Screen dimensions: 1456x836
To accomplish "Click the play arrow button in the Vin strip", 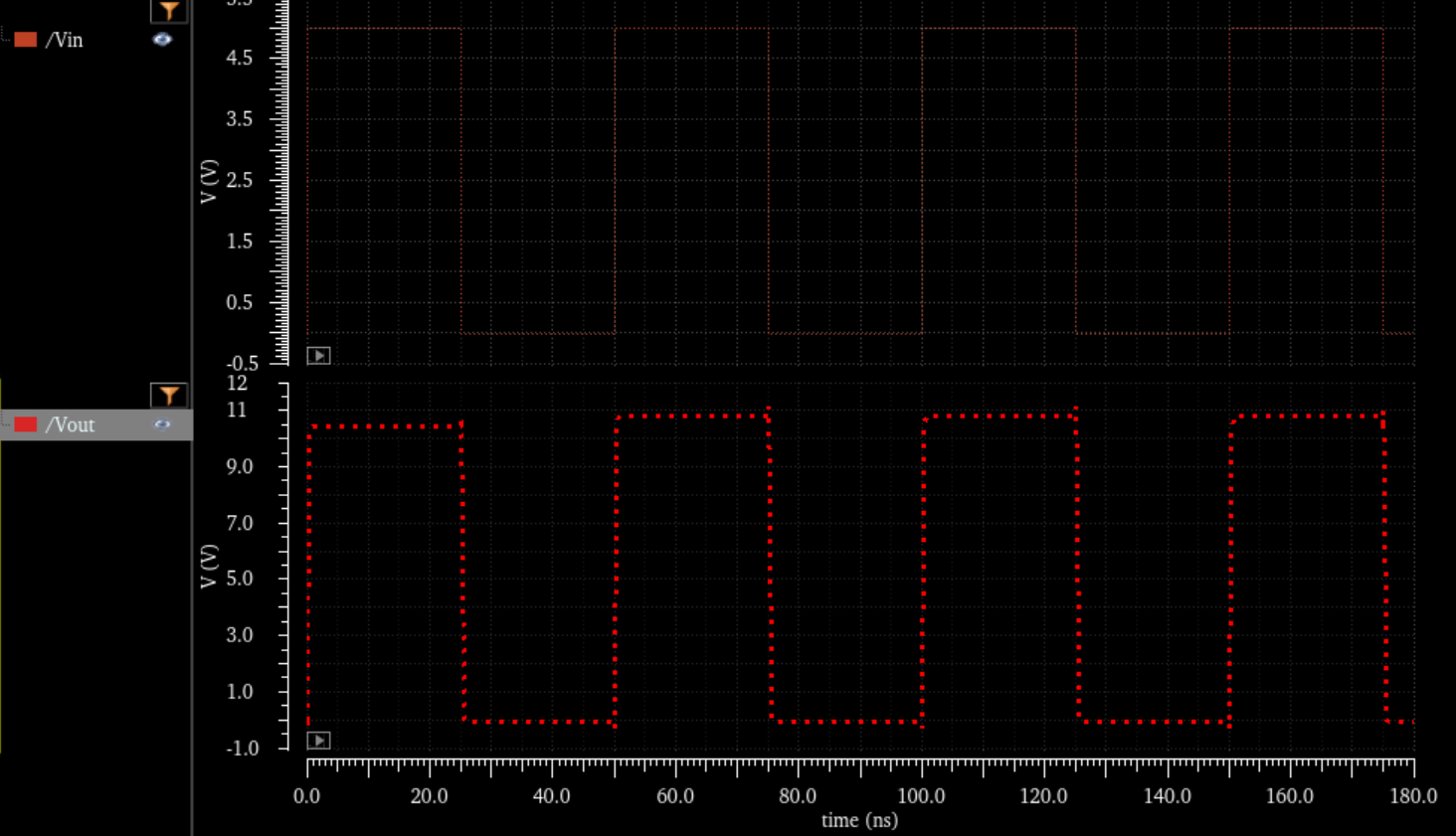I will [x=318, y=356].
